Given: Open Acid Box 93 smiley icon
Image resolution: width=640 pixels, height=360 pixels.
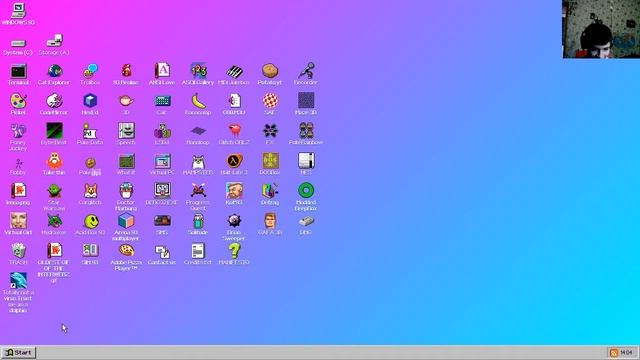Looking at the screenshot, I should [90, 221].
